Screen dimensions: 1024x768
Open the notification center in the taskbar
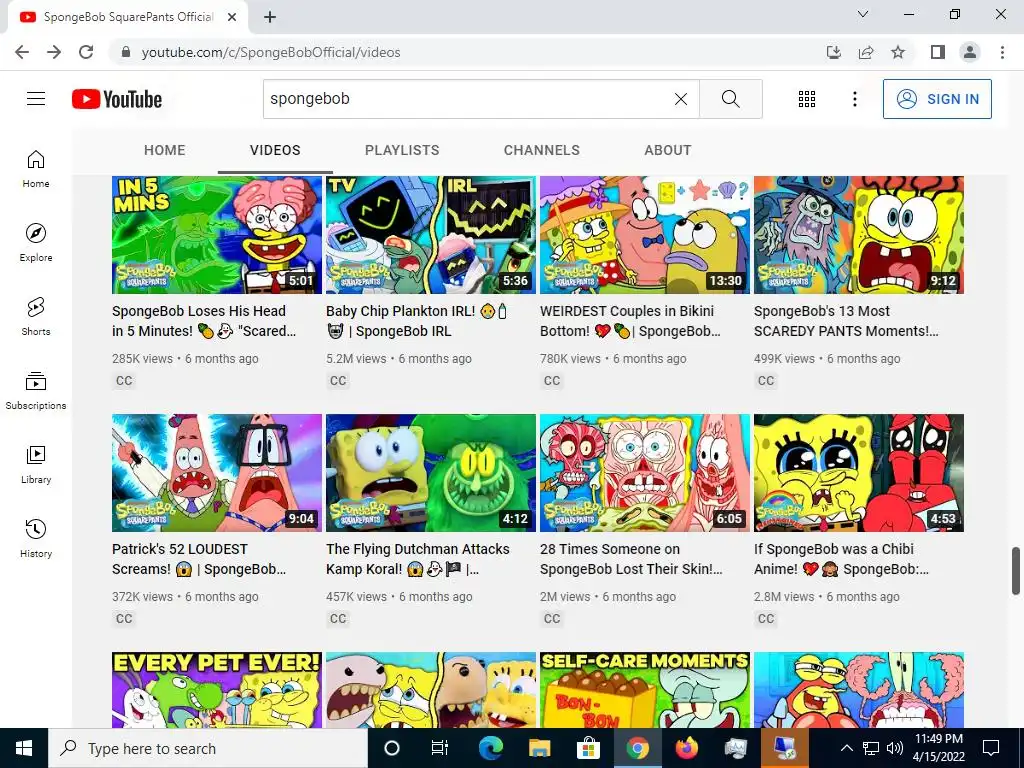pyautogui.click(x=991, y=748)
